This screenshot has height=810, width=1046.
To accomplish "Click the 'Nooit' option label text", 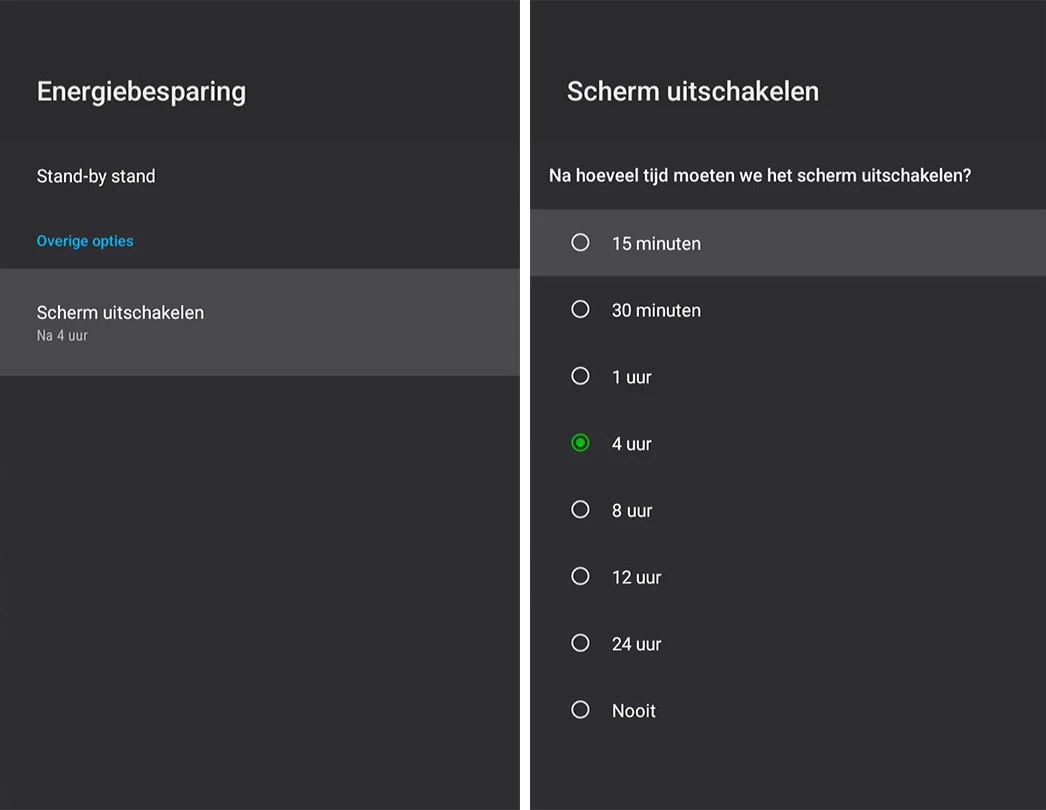I will click(634, 711).
